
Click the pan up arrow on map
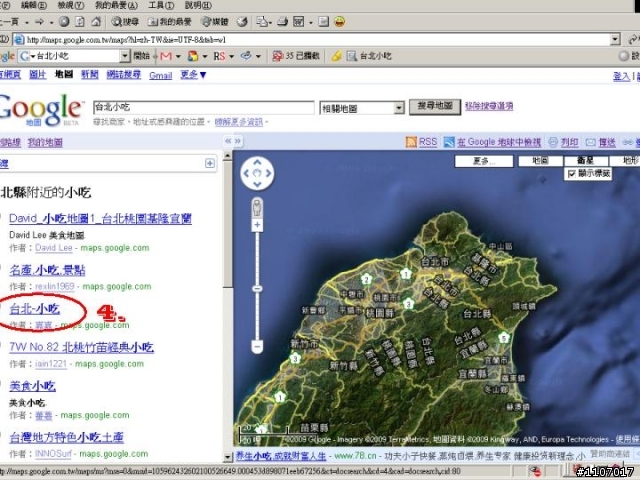(257, 162)
